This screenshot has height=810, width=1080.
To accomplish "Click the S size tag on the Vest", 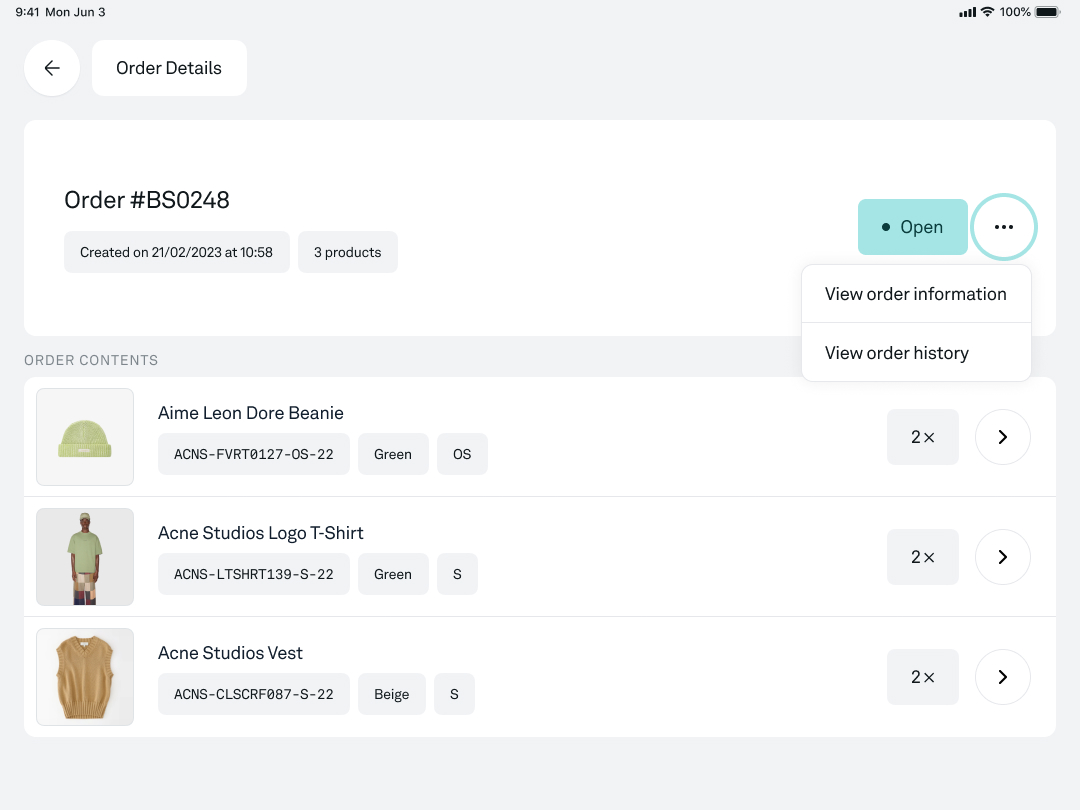I will coord(455,694).
